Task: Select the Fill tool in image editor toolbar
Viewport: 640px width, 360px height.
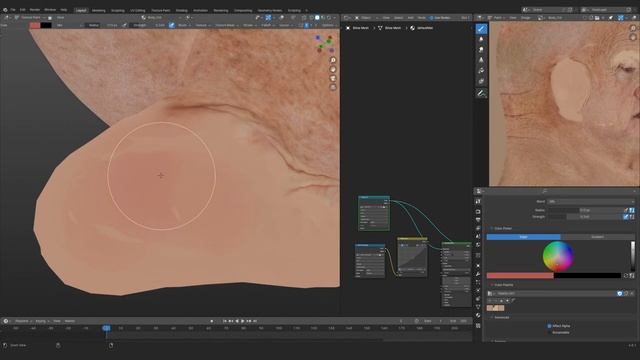Action: [x=481, y=71]
